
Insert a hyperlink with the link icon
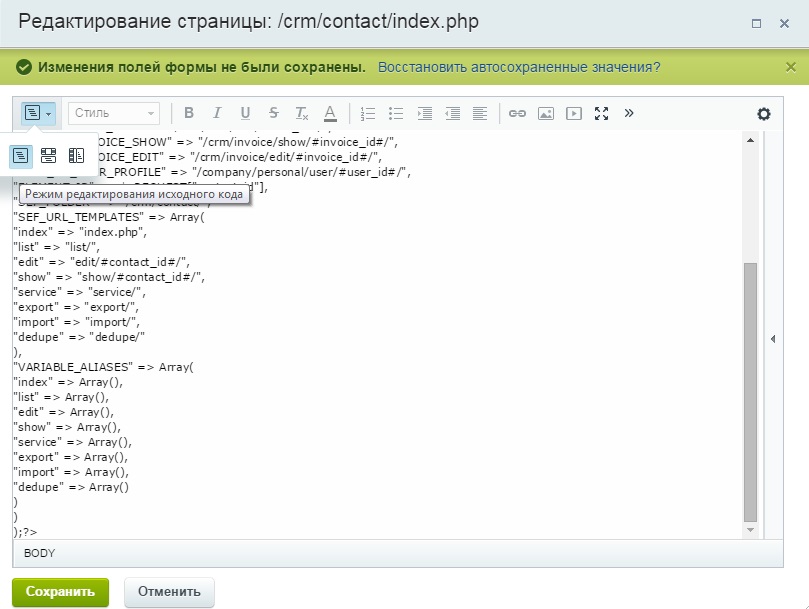tap(517, 114)
